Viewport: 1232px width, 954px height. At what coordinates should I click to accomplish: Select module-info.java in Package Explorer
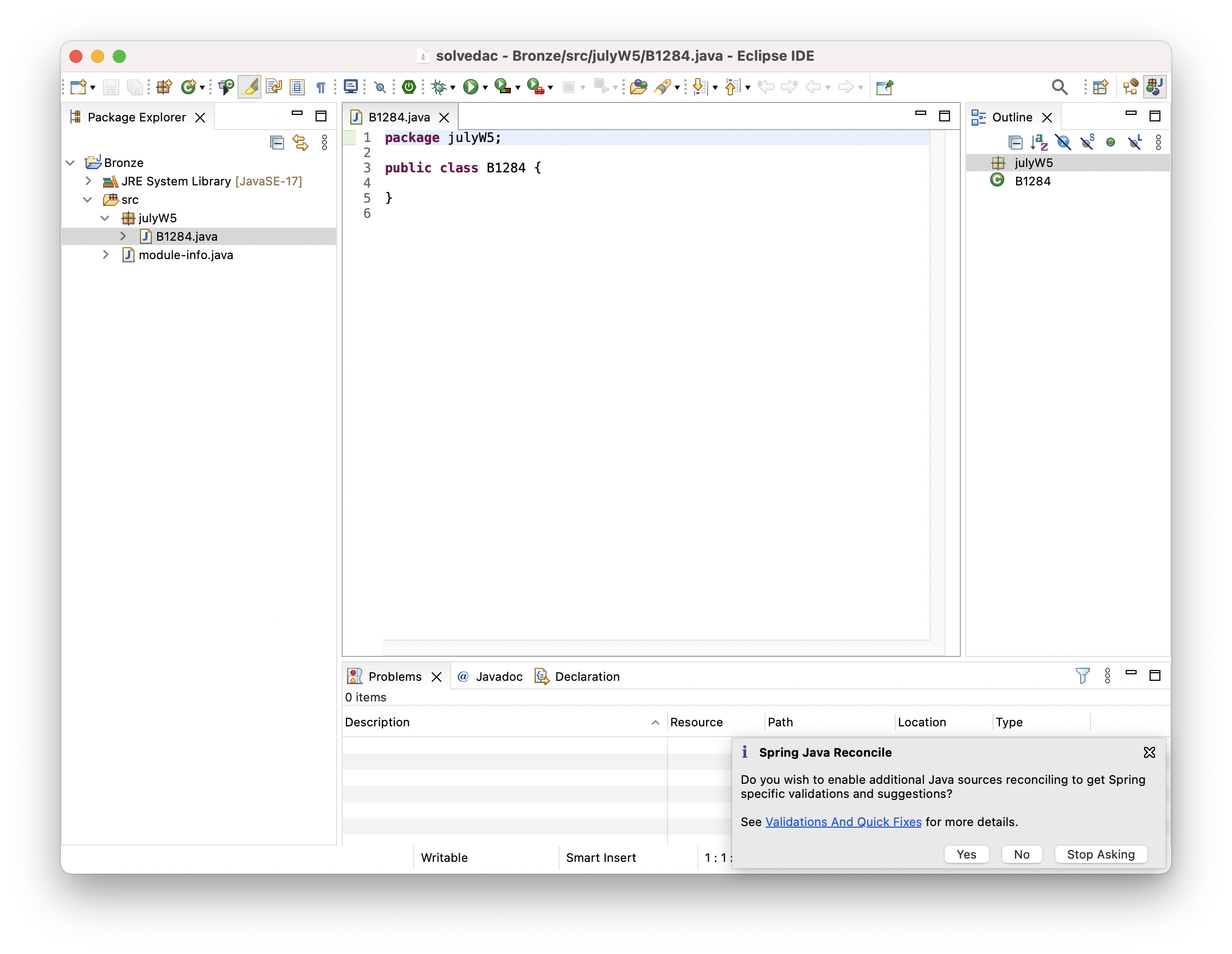pos(185,255)
